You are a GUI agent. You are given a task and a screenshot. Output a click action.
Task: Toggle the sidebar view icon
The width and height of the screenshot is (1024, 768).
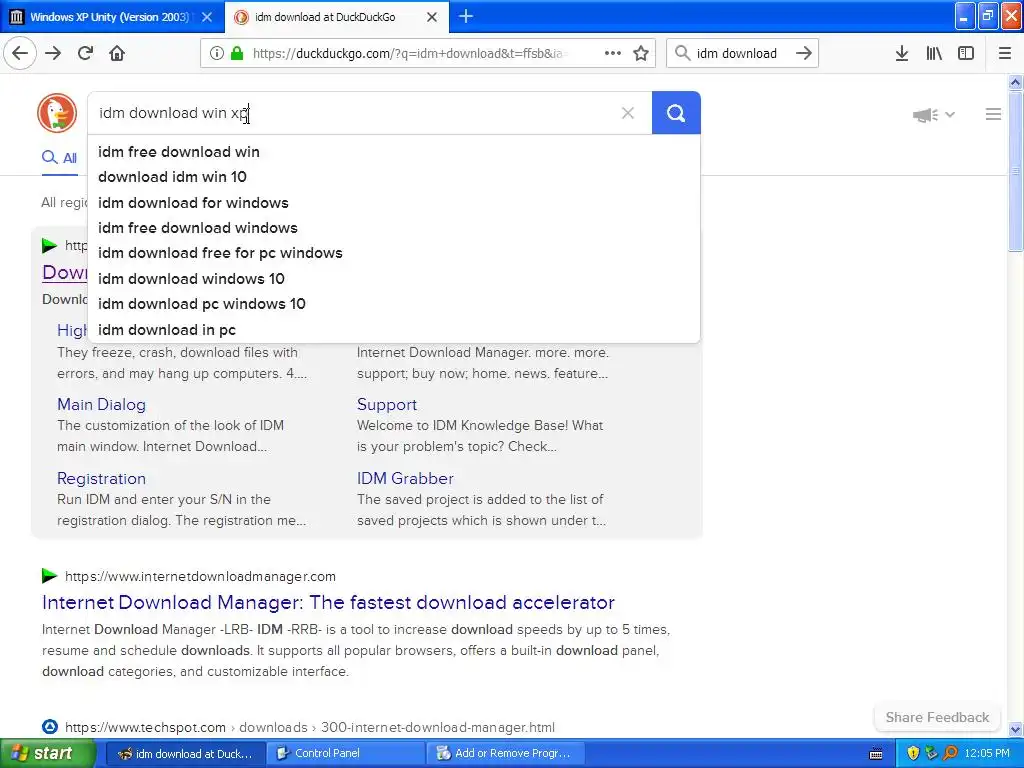[x=966, y=53]
